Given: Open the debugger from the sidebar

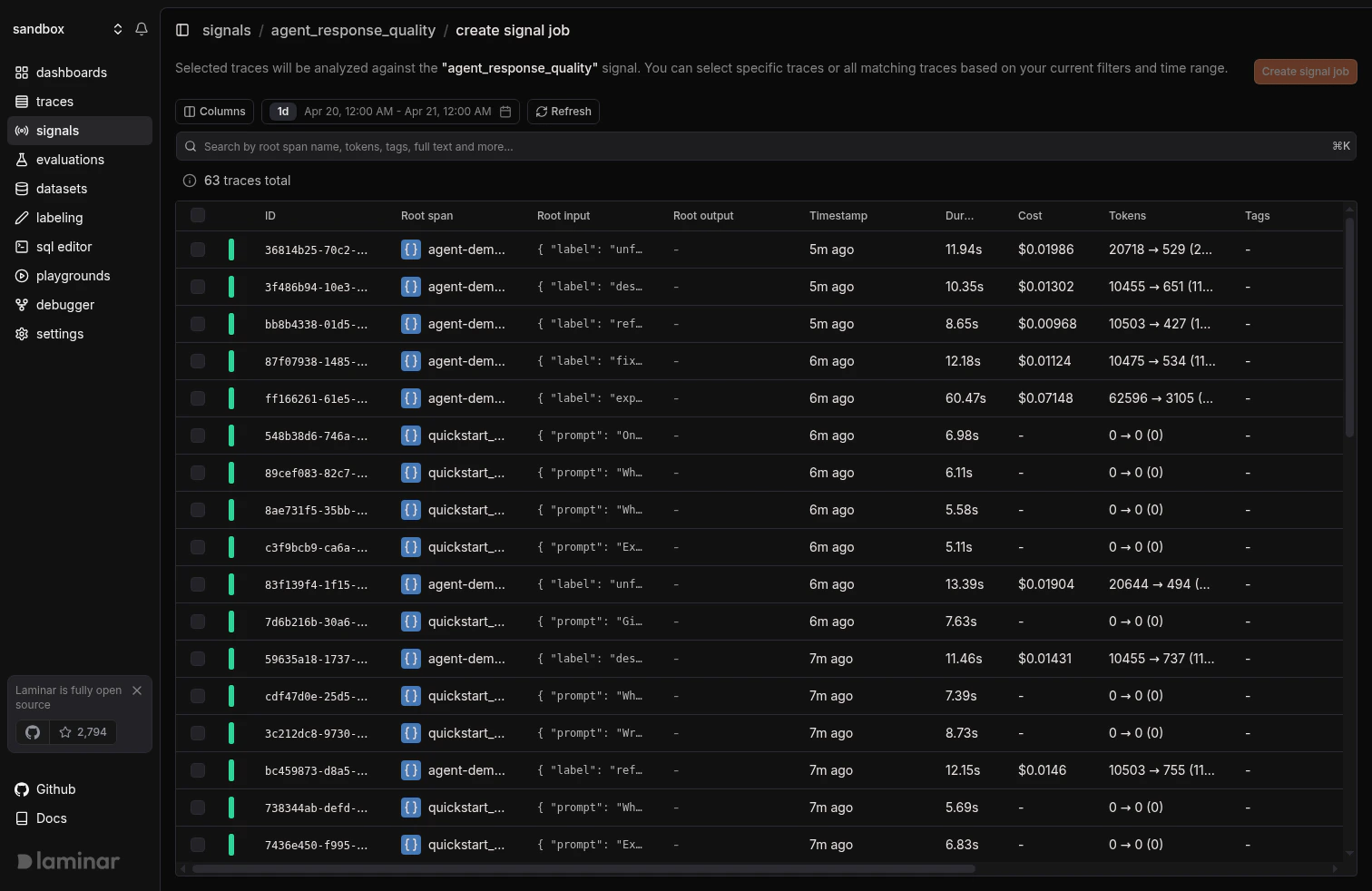Looking at the screenshot, I should click(x=64, y=305).
